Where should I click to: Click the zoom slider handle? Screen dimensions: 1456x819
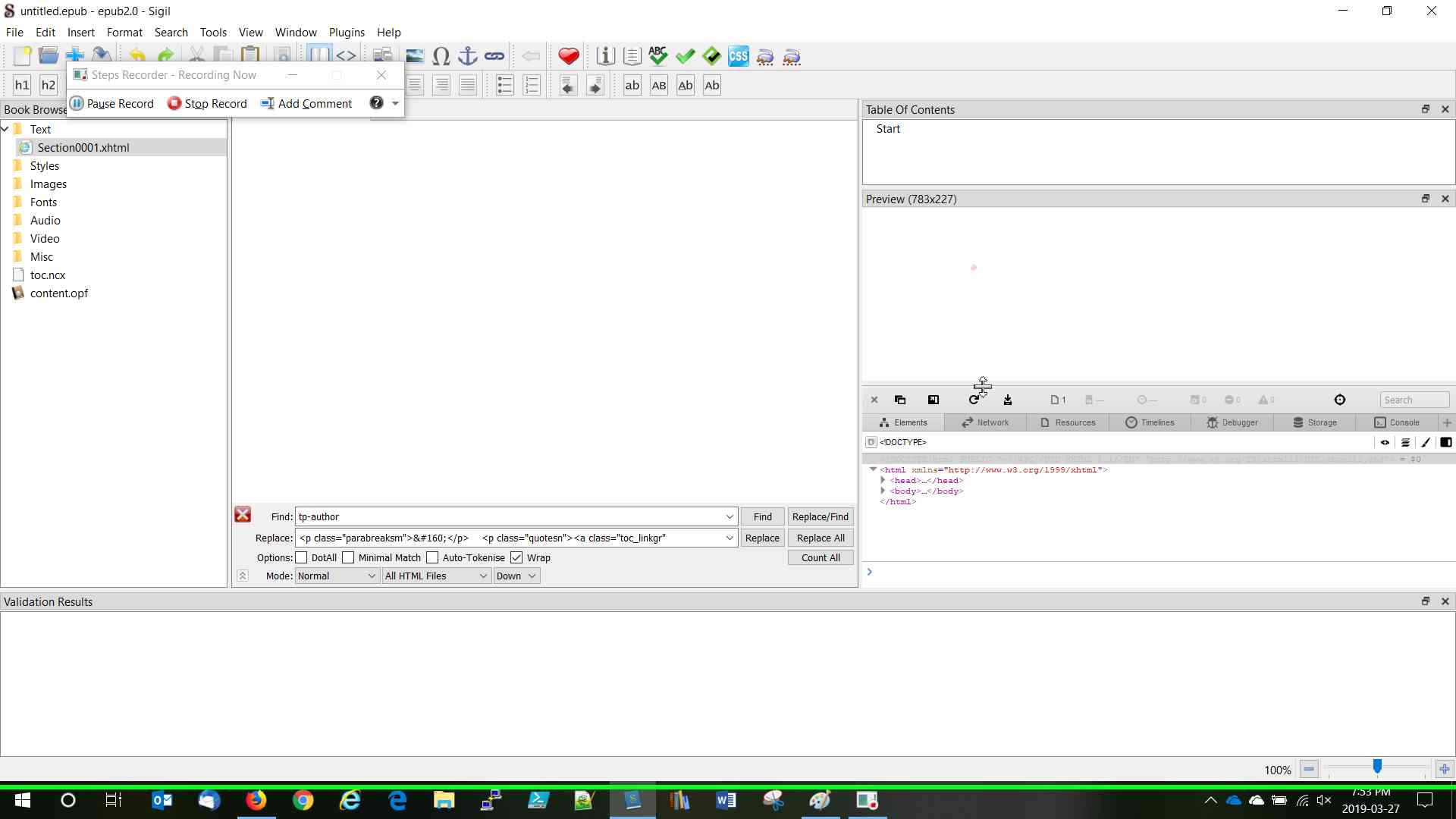click(x=1377, y=767)
